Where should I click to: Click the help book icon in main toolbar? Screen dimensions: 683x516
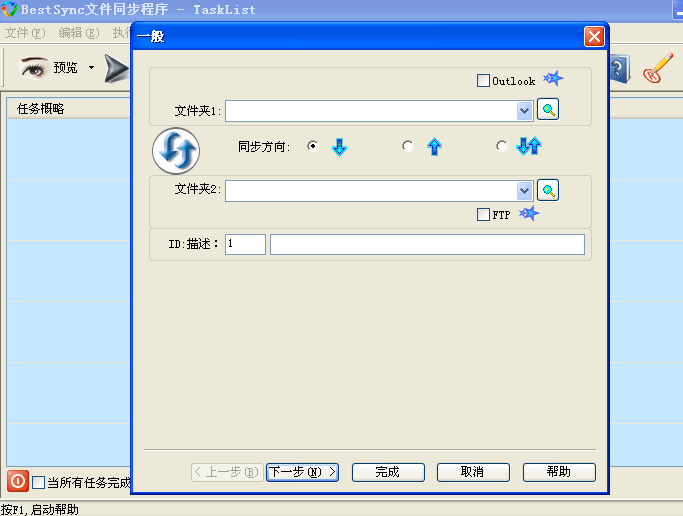click(619, 69)
